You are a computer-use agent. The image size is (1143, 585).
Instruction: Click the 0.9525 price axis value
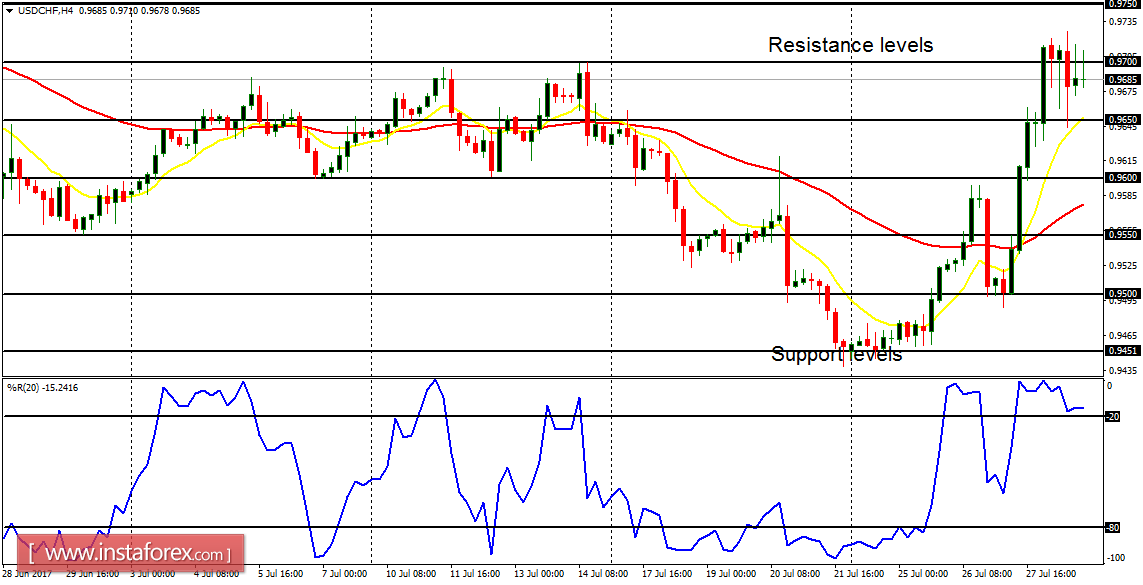coord(1123,265)
